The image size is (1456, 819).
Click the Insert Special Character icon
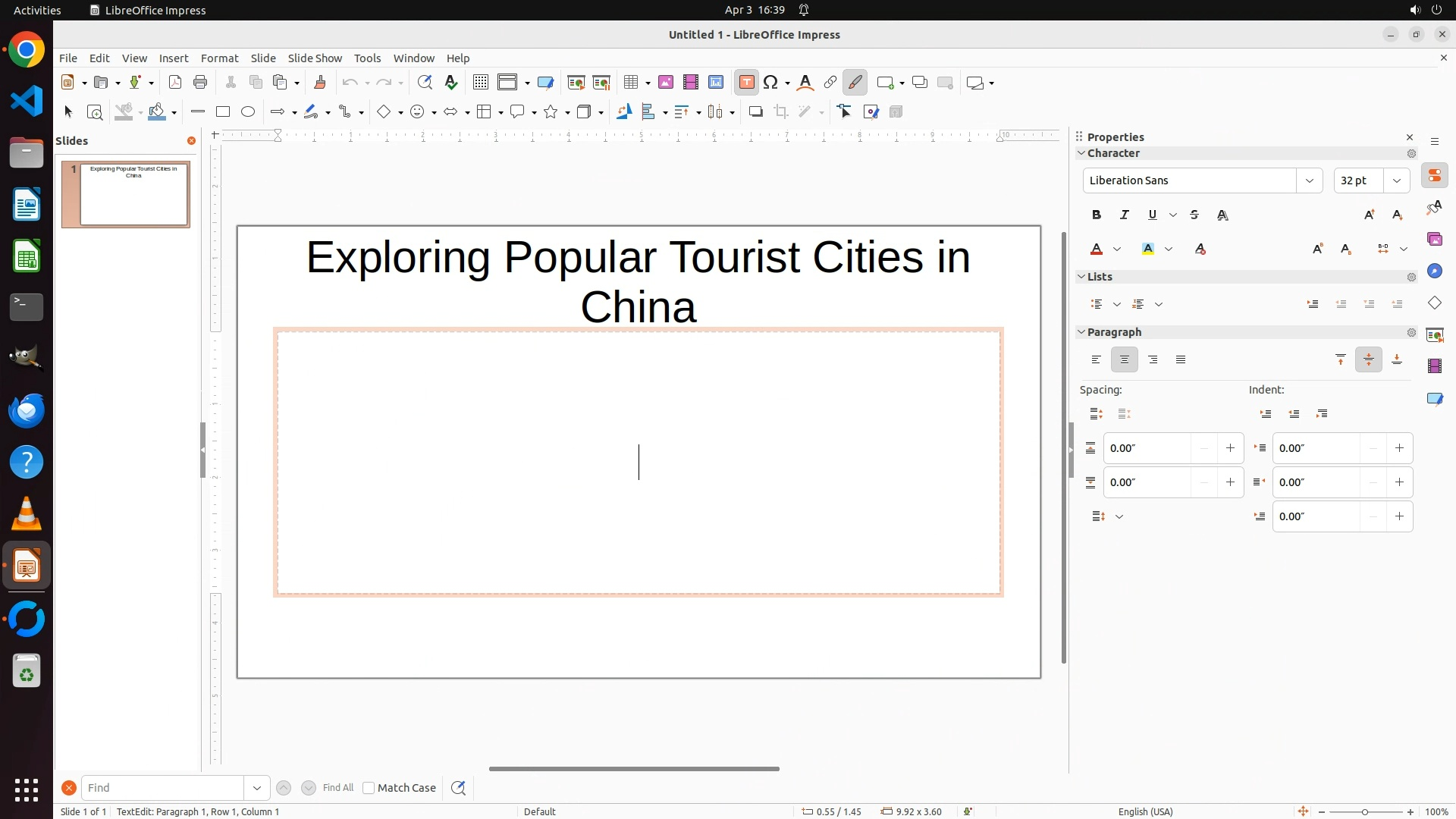coord(771,83)
